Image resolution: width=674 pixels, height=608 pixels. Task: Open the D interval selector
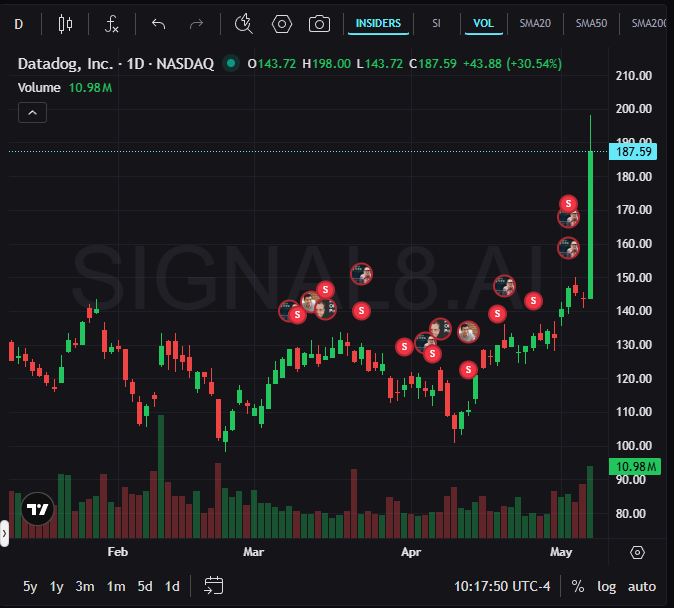click(x=18, y=24)
